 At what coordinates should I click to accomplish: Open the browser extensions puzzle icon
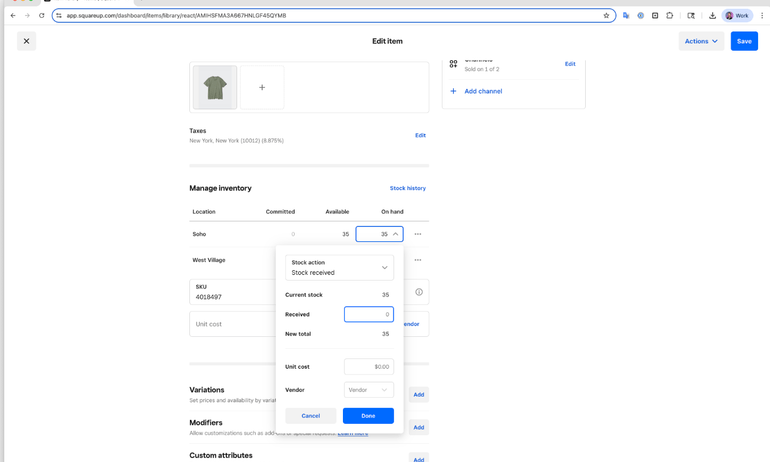coord(669,16)
